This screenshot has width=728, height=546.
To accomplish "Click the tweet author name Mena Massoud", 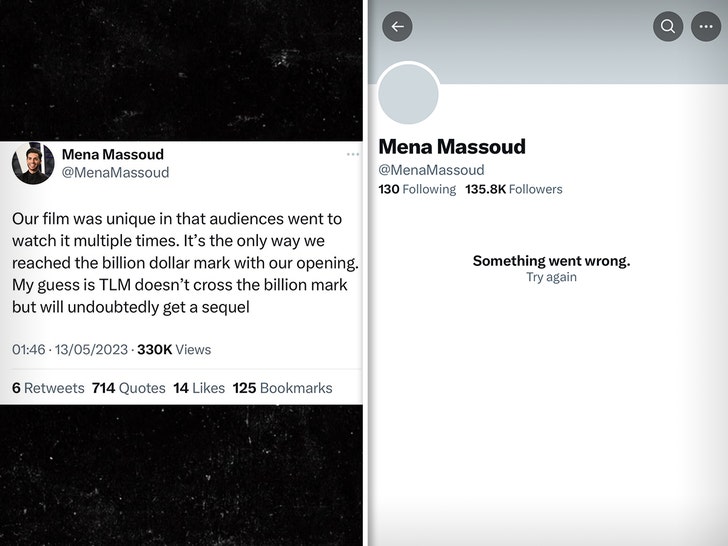I will click(x=113, y=154).
